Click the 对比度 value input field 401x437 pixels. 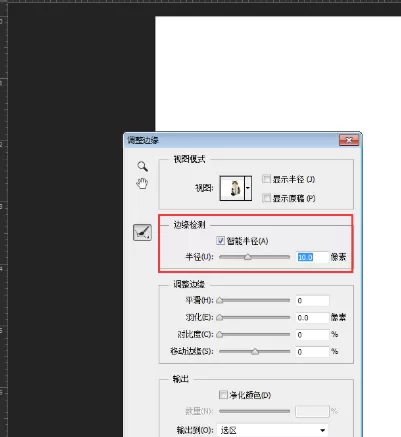(312, 335)
